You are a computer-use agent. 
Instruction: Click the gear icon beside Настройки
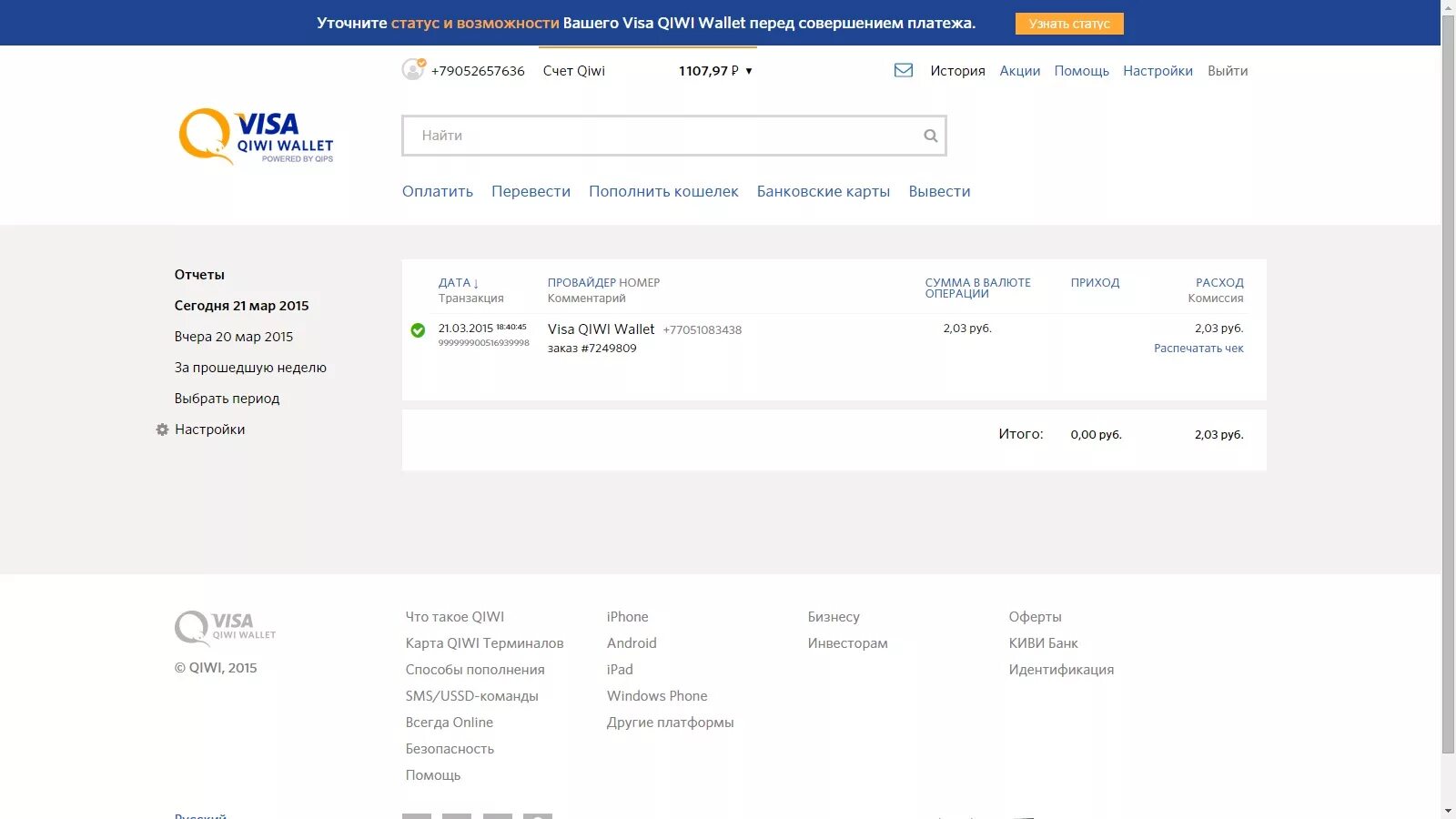pyautogui.click(x=162, y=430)
